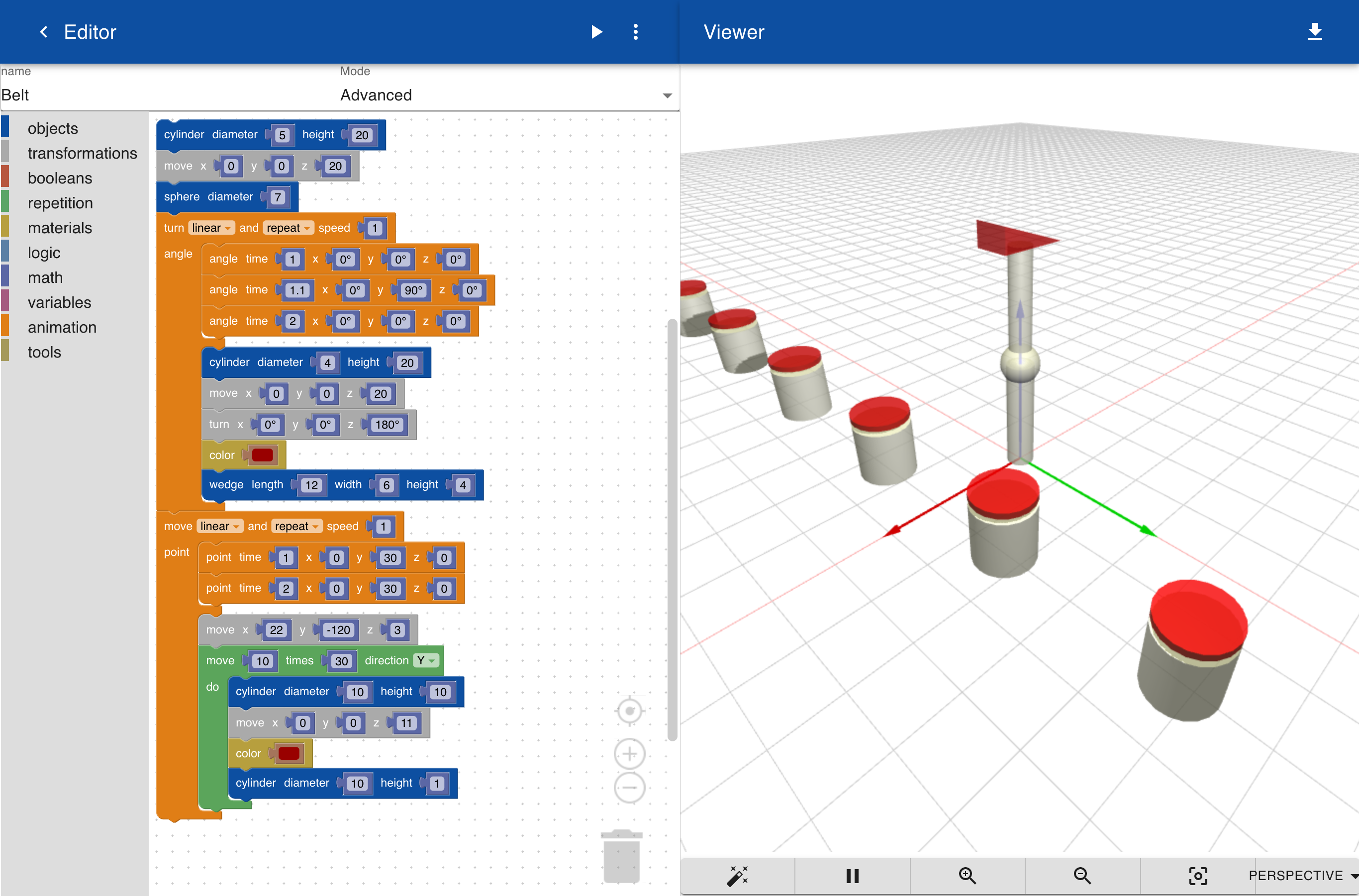The image size is (1359, 896).
Task: Edit move y value -120
Action: pos(338,629)
